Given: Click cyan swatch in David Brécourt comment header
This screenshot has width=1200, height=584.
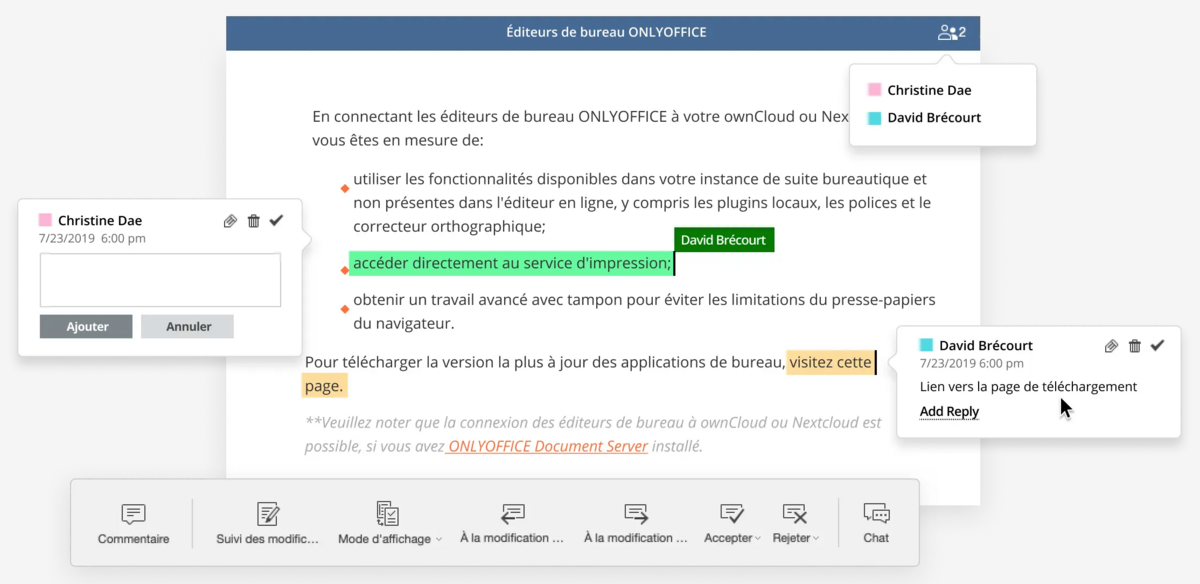Looking at the screenshot, I should pyautogui.click(x=926, y=345).
